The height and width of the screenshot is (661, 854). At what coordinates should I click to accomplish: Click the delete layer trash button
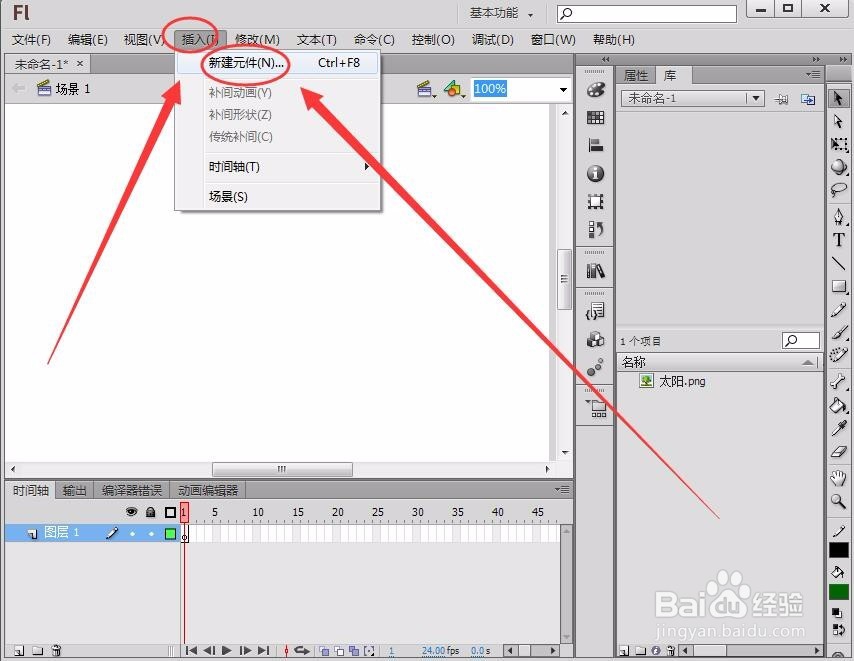[x=56, y=649]
